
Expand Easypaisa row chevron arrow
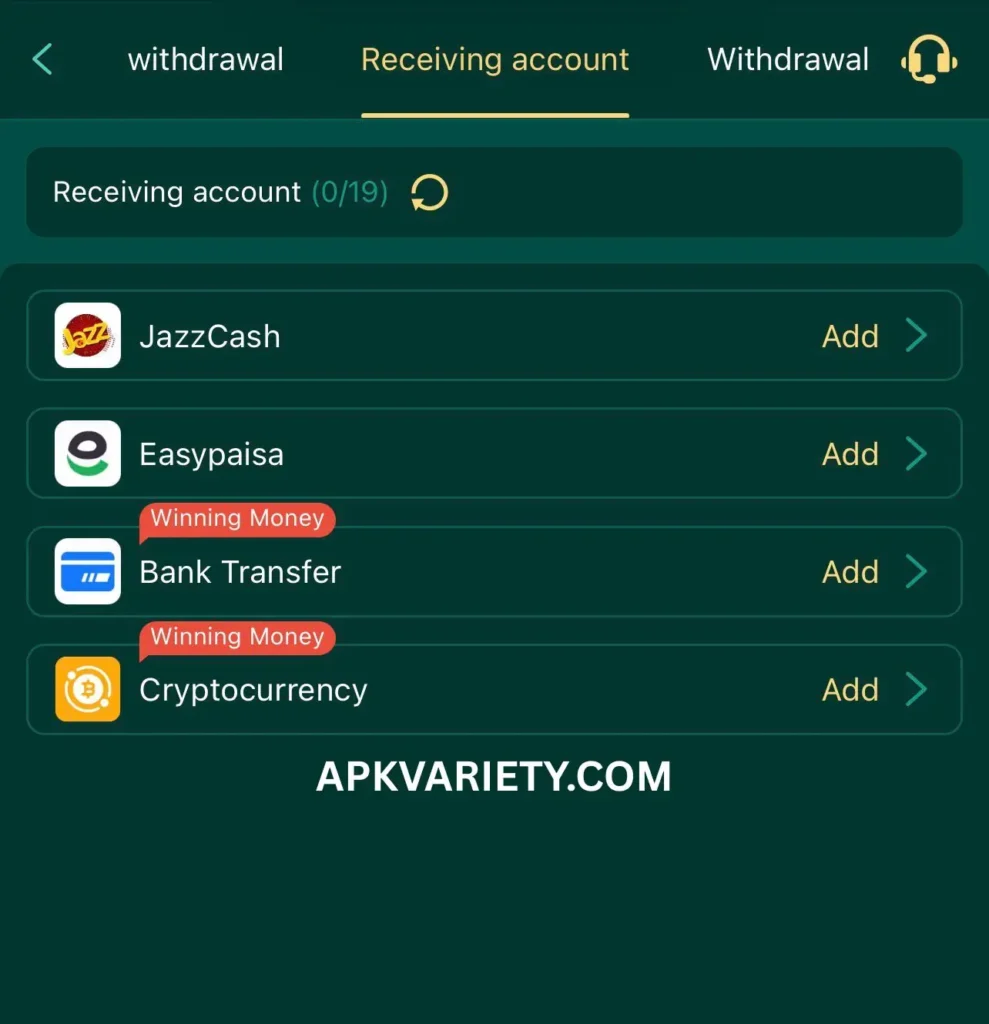tap(916, 454)
